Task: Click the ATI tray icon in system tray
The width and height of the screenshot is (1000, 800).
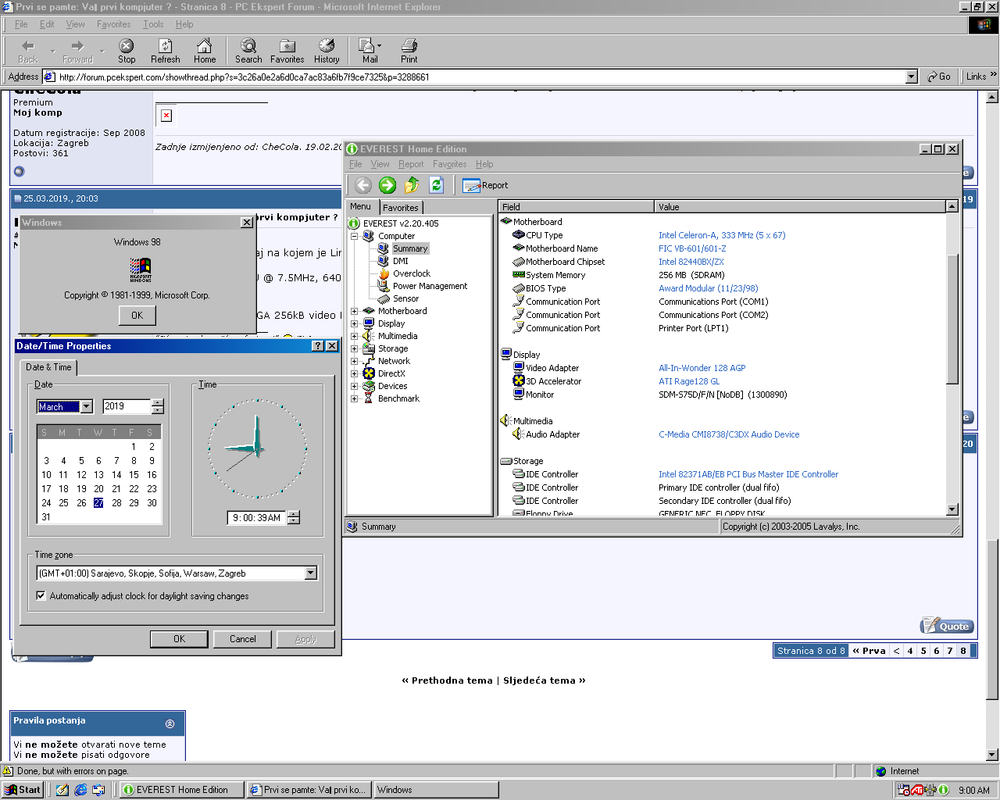Action: [917, 790]
